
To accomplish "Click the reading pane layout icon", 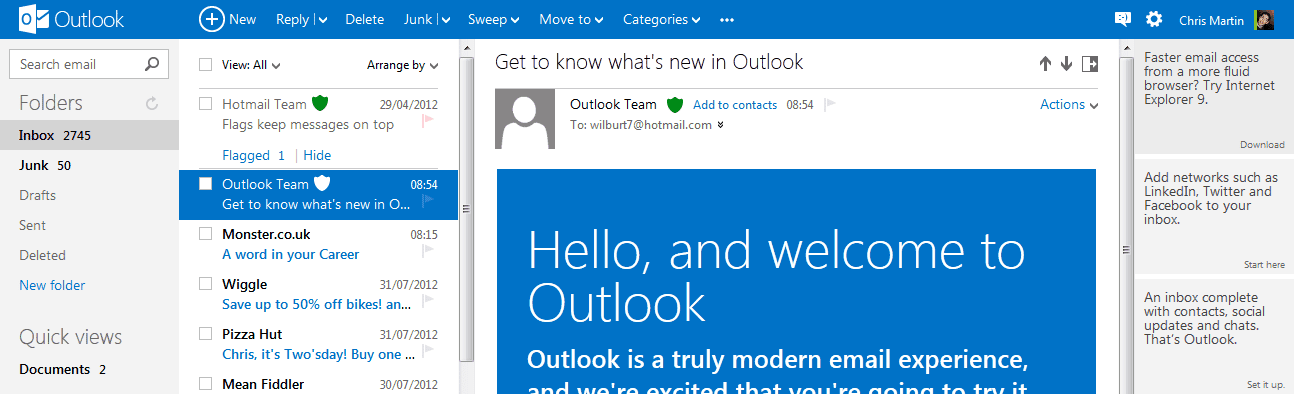I will click(x=1090, y=64).
